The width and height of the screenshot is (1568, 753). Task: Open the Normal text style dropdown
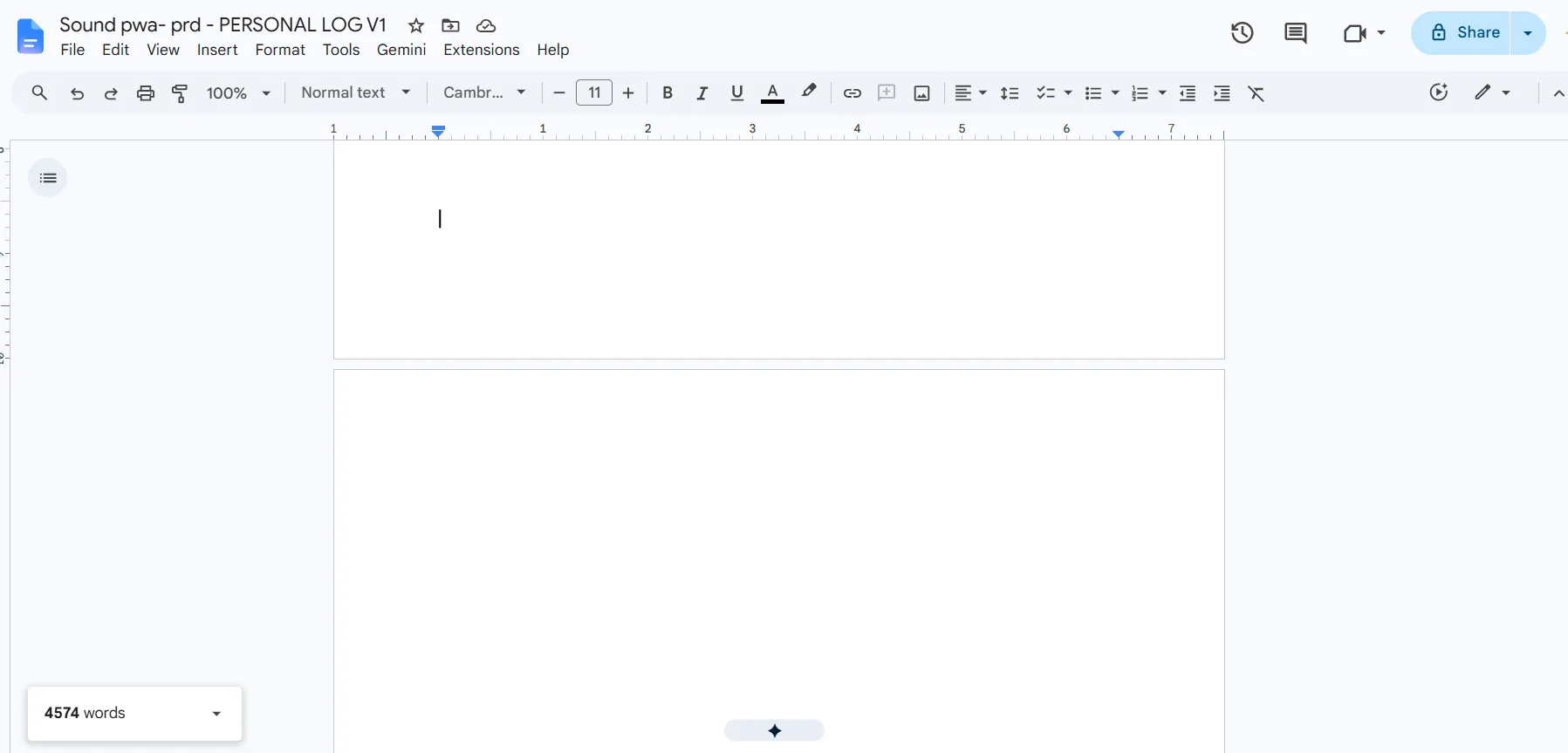coord(356,92)
